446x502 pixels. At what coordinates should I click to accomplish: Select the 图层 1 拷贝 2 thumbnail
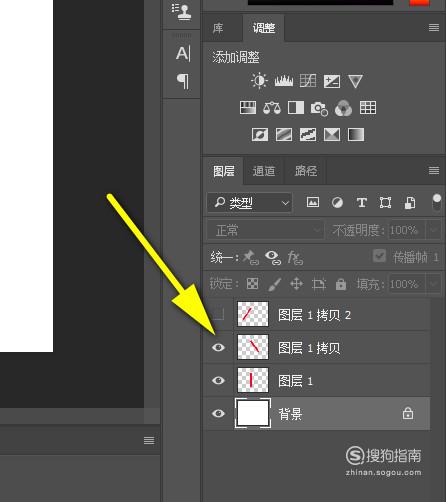(253, 314)
